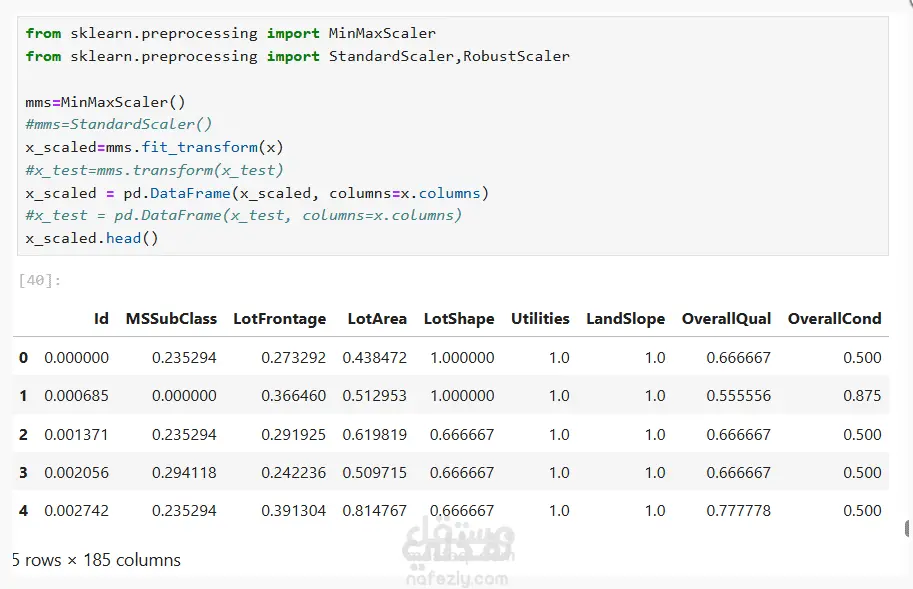Click LotArea value 0.512953
The height and width of the screenshot is (589, 913).
pyautogui.click(x=374, y=396)
